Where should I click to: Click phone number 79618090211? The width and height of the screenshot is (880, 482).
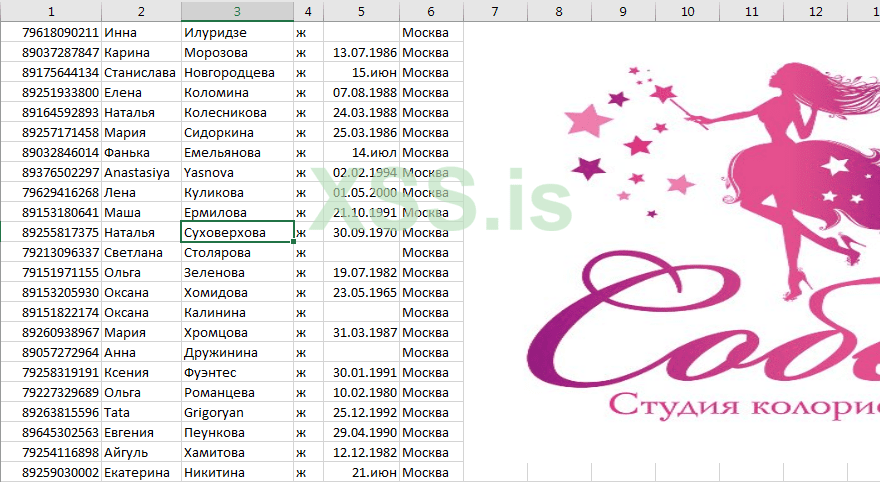click(x=51, y=33)
